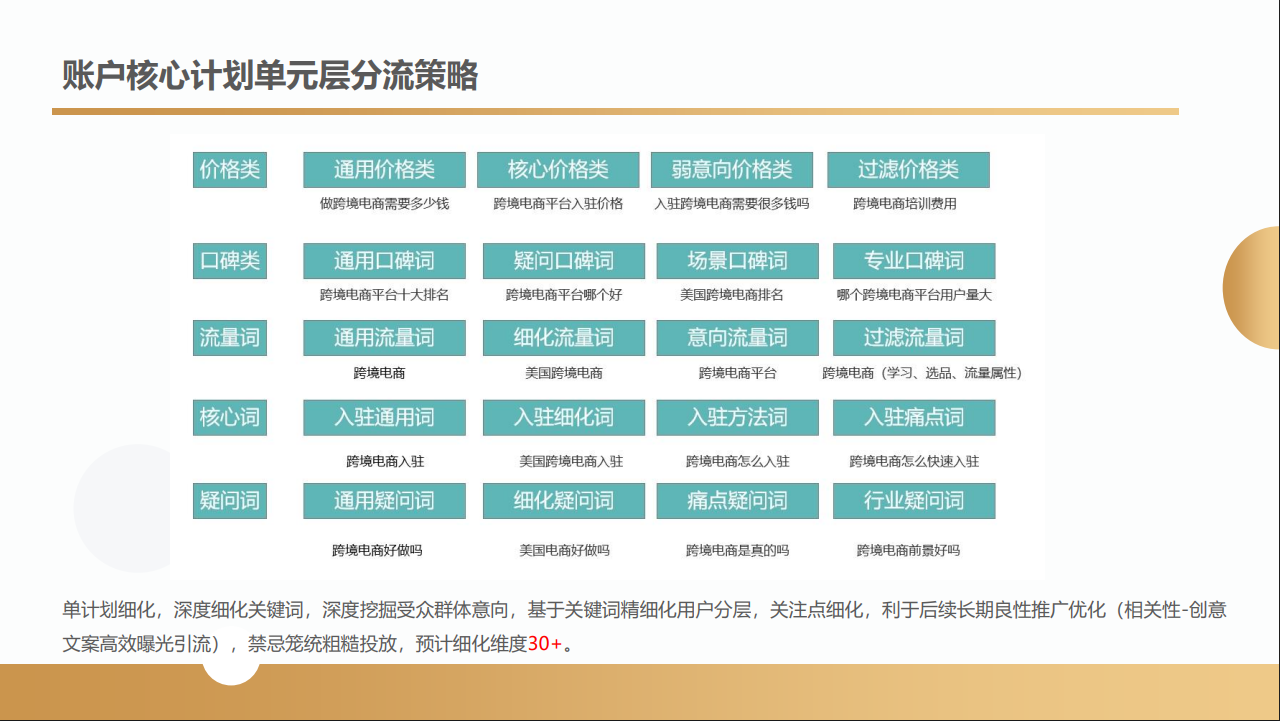Select the text 跨境电商平台 under 意向流量词
Viewport: 1280px width, 721px height.
coord(737,373)
